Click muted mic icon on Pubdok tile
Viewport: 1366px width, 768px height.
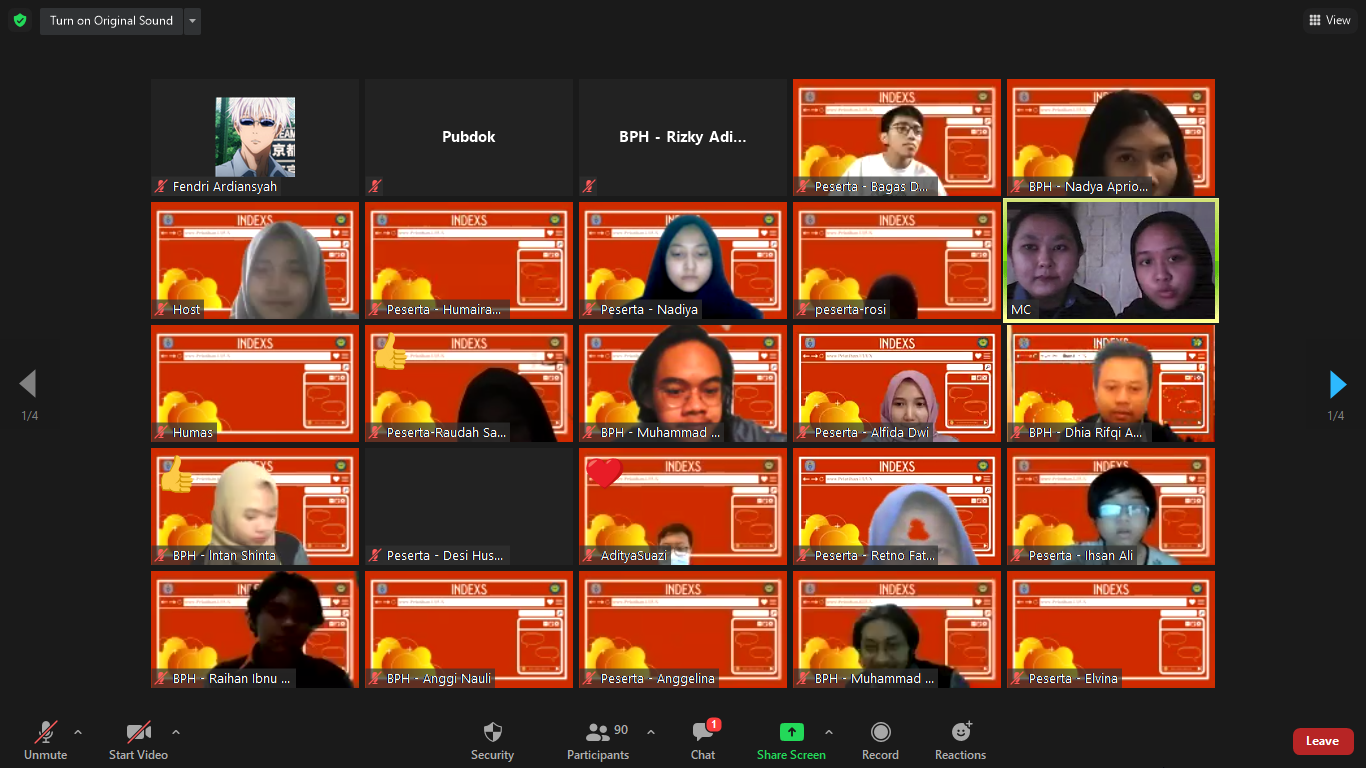pyautogui.click(x=375, y=186)
